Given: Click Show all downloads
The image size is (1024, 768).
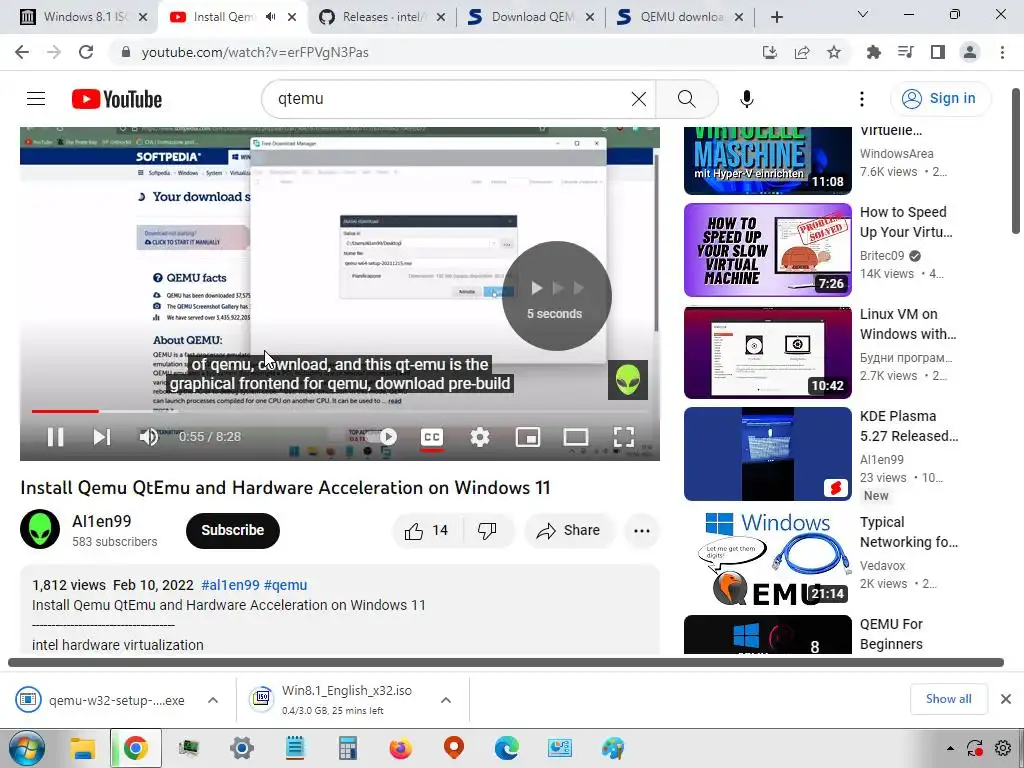Looking at the screenshot, I should 948,699.
